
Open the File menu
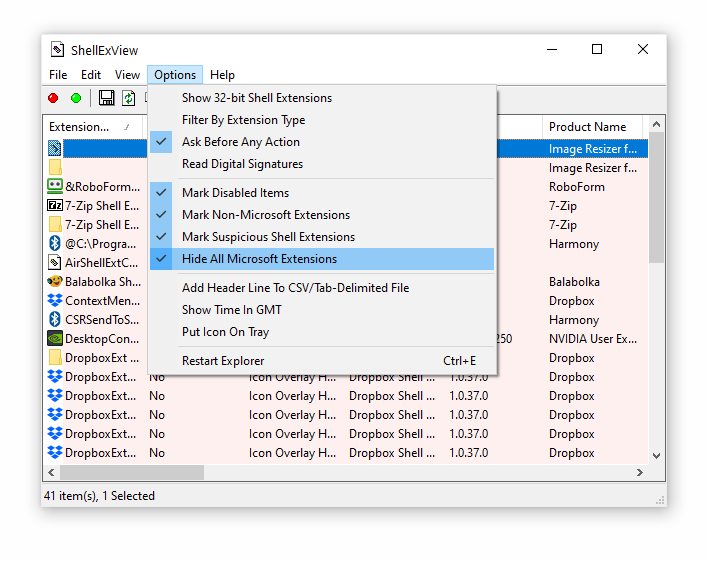pyautogui.click(x=58, y=75)
